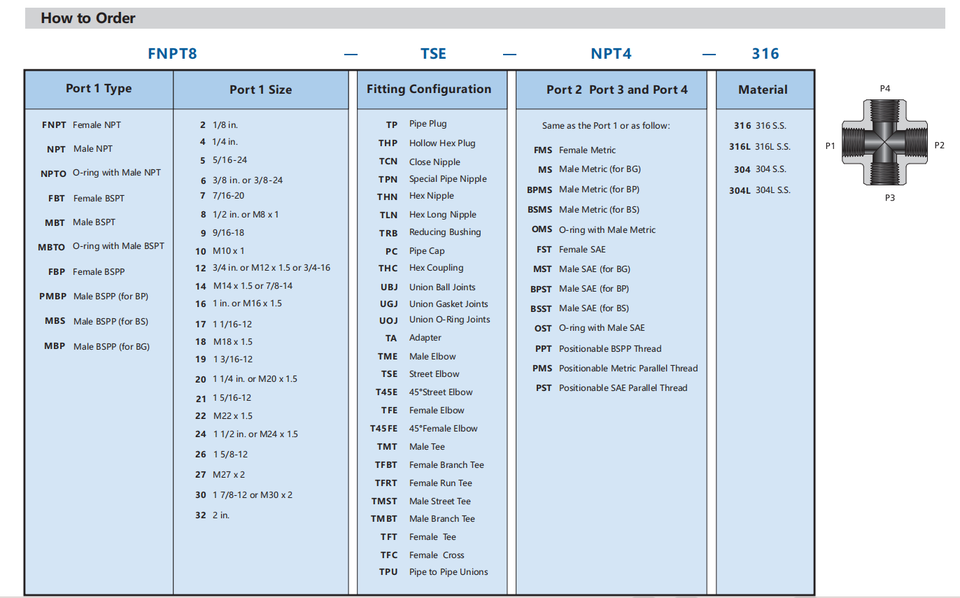
Task: Click the 'FBP Female BSPP' entry
Action: pyautogui.click(x=86, y=272)
